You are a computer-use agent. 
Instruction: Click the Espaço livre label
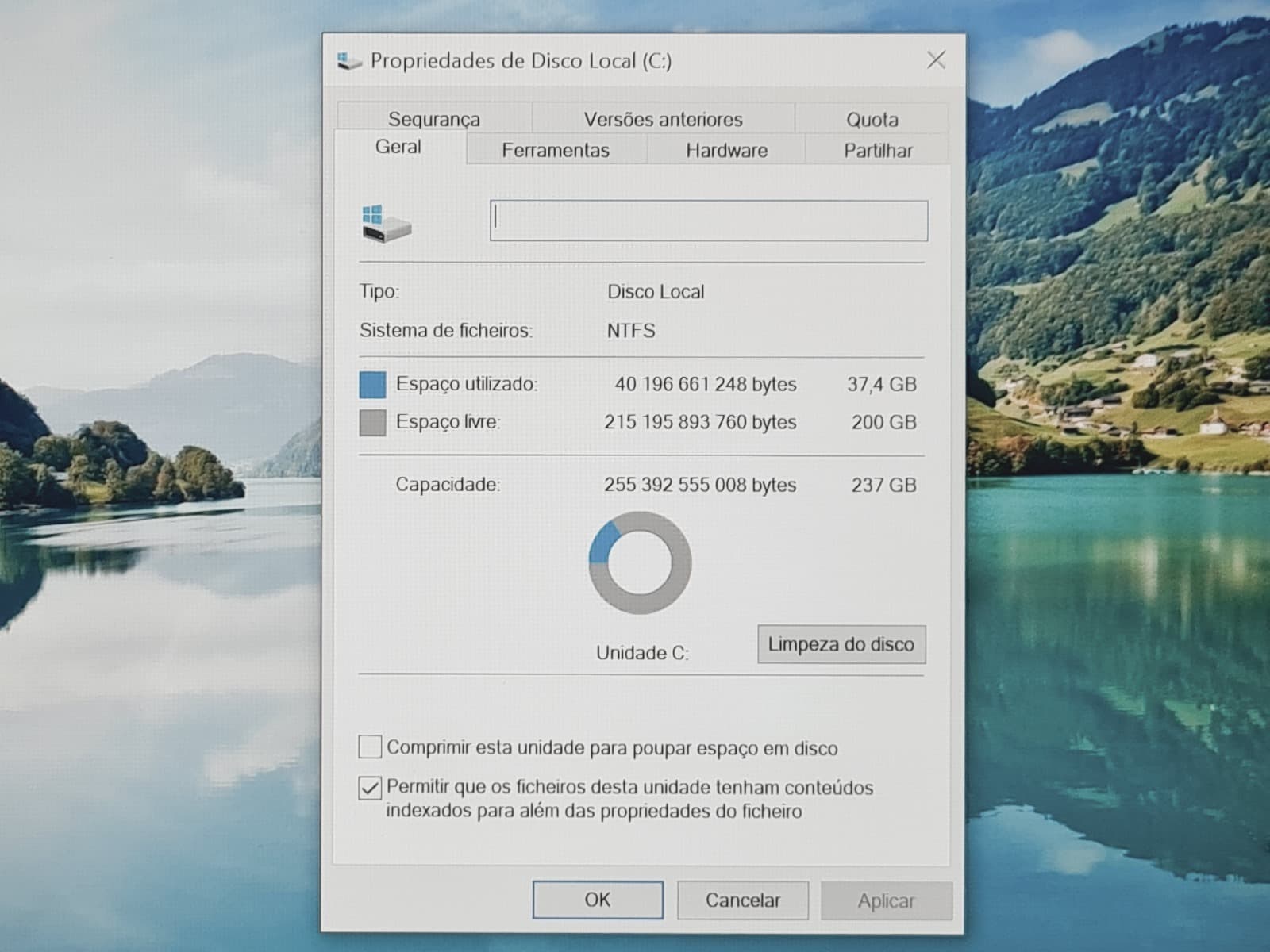448,422
